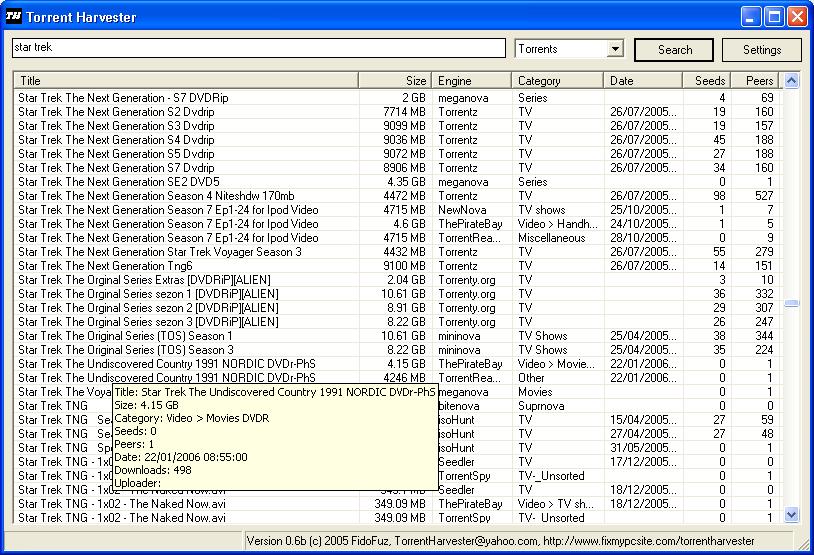The height and width of the screenshot is (555, 814).
Task: Open the Settings dialog button
Action: pyautogui.click(x=761, y=50)
